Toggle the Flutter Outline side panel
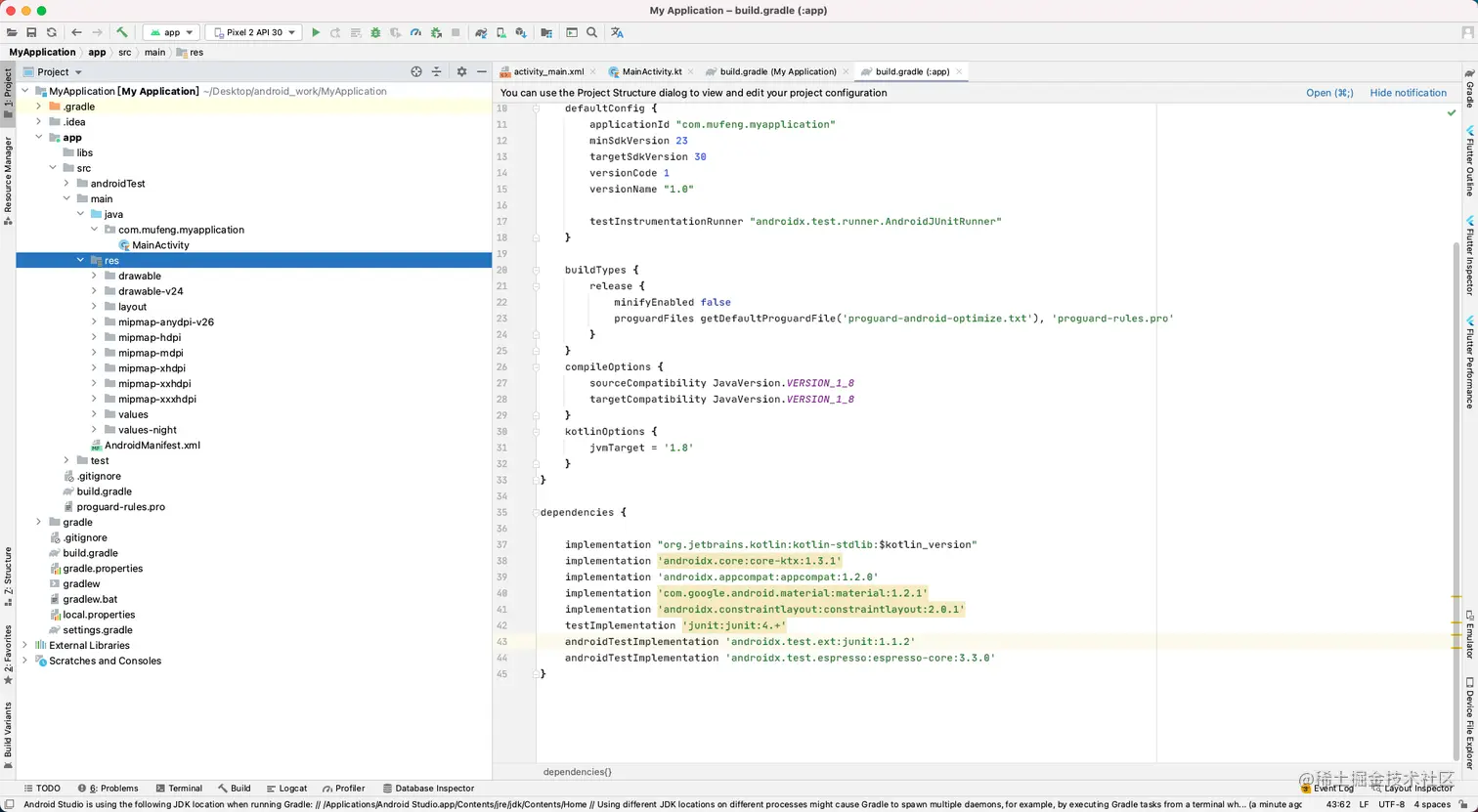Image resolution: width=1478 pixels, height=812 pixels. [x=1469, y=160]
